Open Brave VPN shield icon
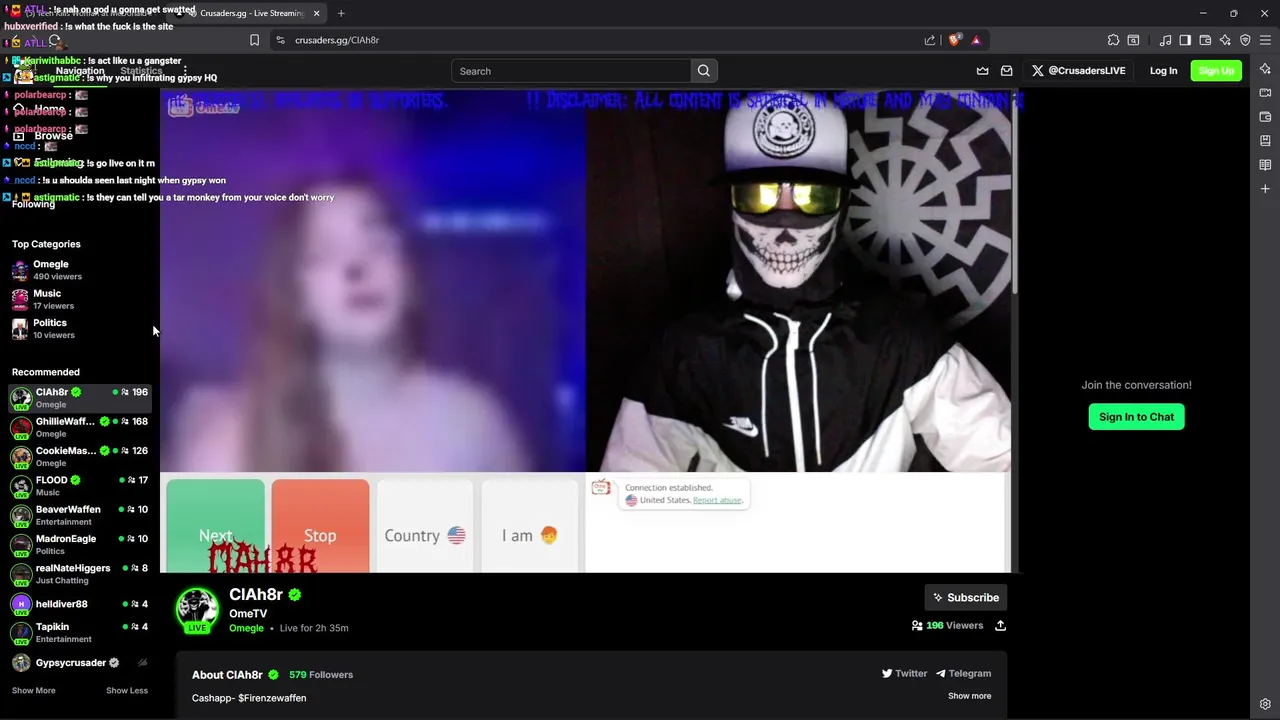The width and height of the screenshot is (1280, 720). [1245, 40]
